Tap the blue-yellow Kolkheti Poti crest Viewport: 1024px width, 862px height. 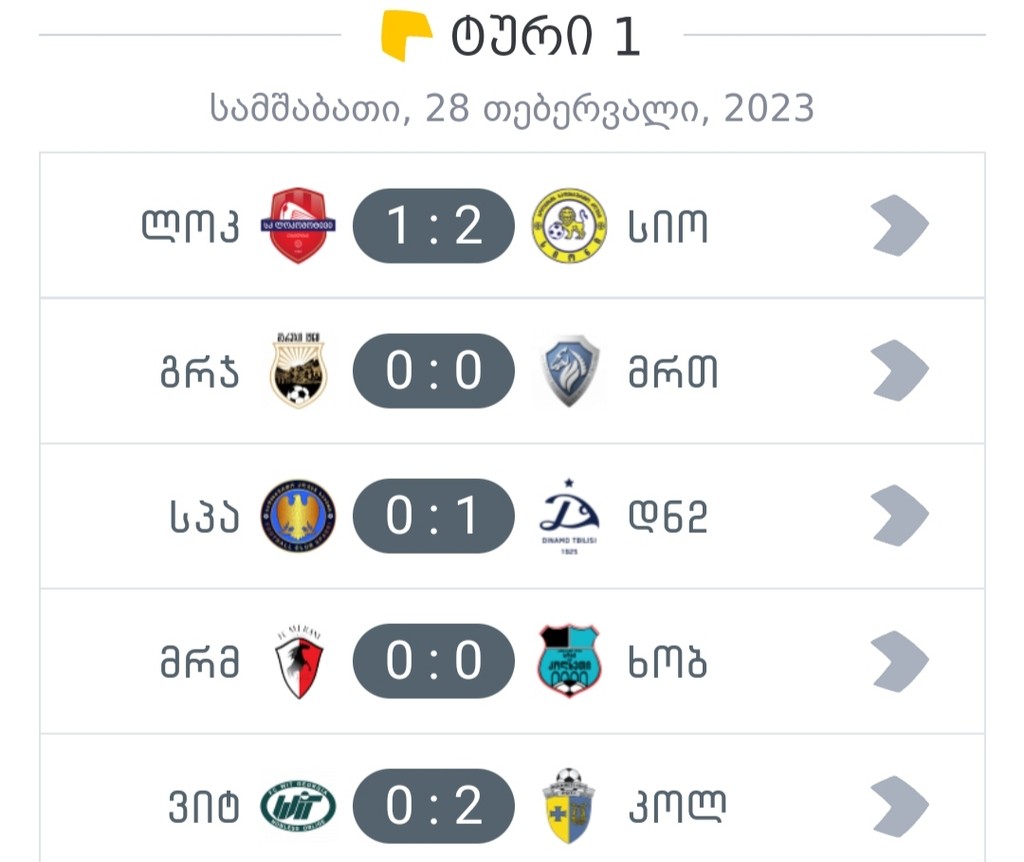569,805
